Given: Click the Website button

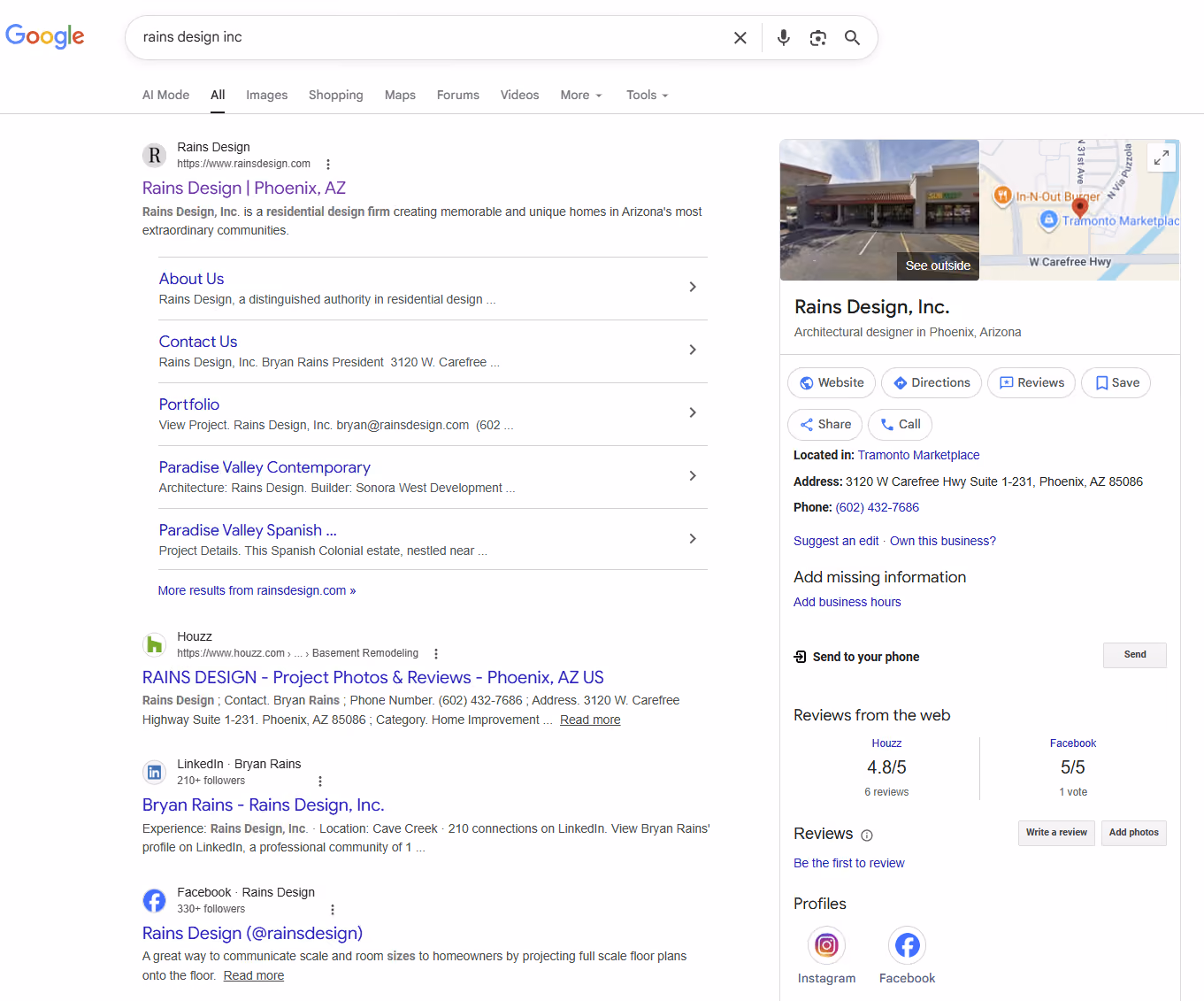Looking at the screenshot, I should pos(832,383).
